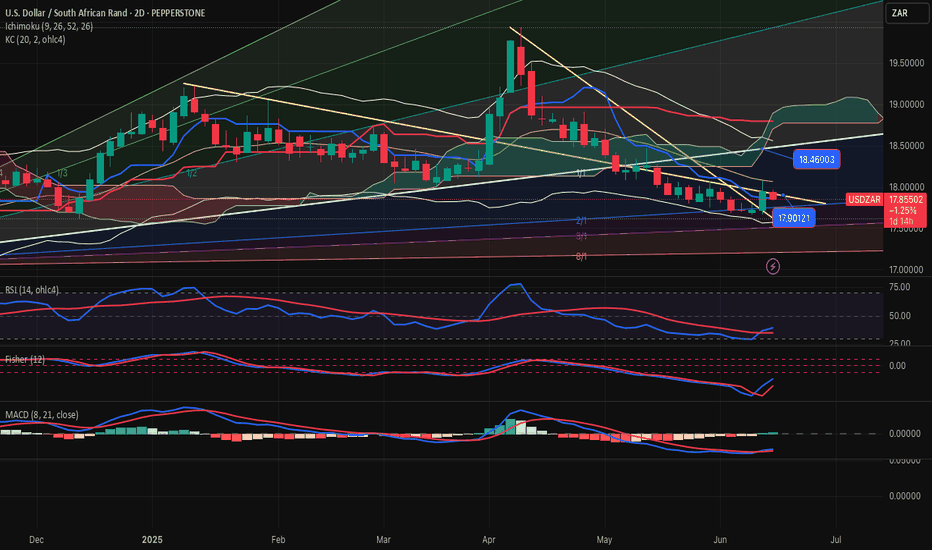Viewport: 932px width, 550px height.
Task: Click the 18.50000 price axis value
Action: click(x=906, y=146)
